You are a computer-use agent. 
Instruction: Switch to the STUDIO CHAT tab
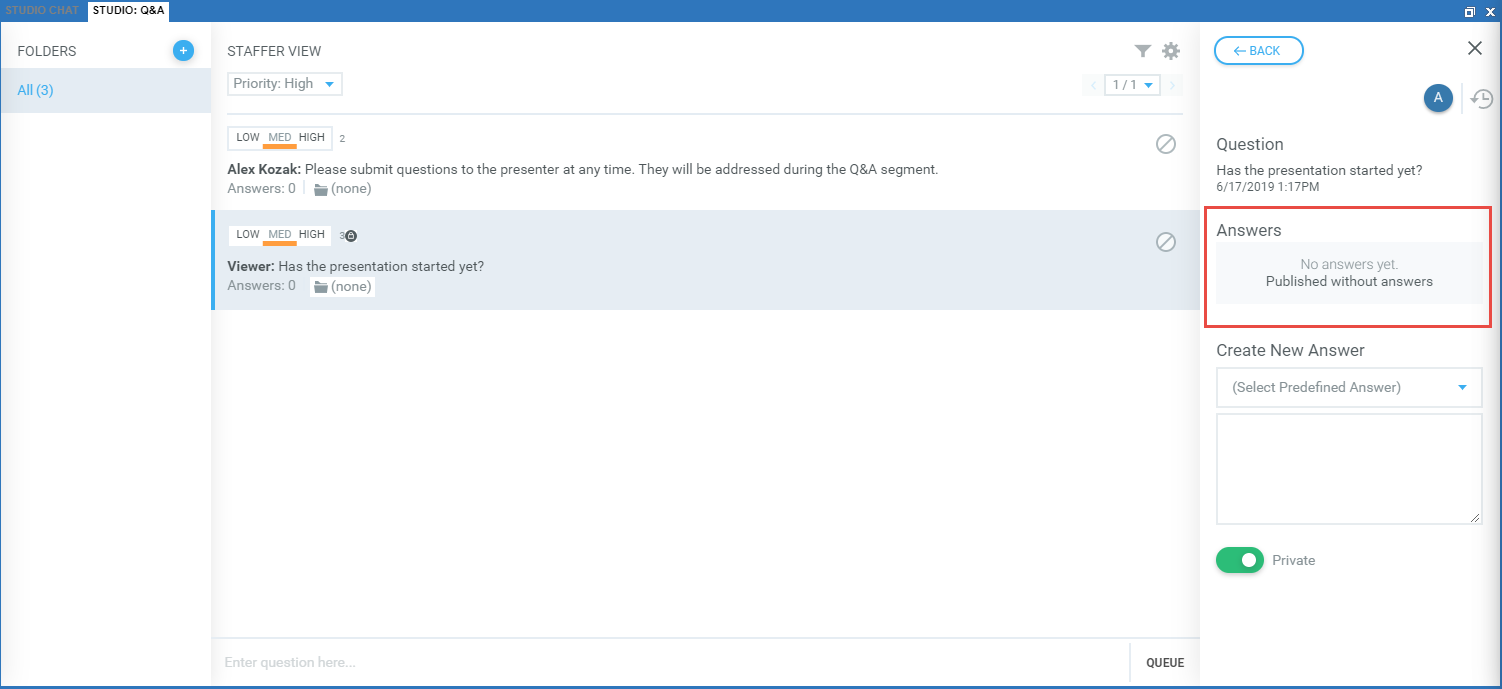[42, 11]
